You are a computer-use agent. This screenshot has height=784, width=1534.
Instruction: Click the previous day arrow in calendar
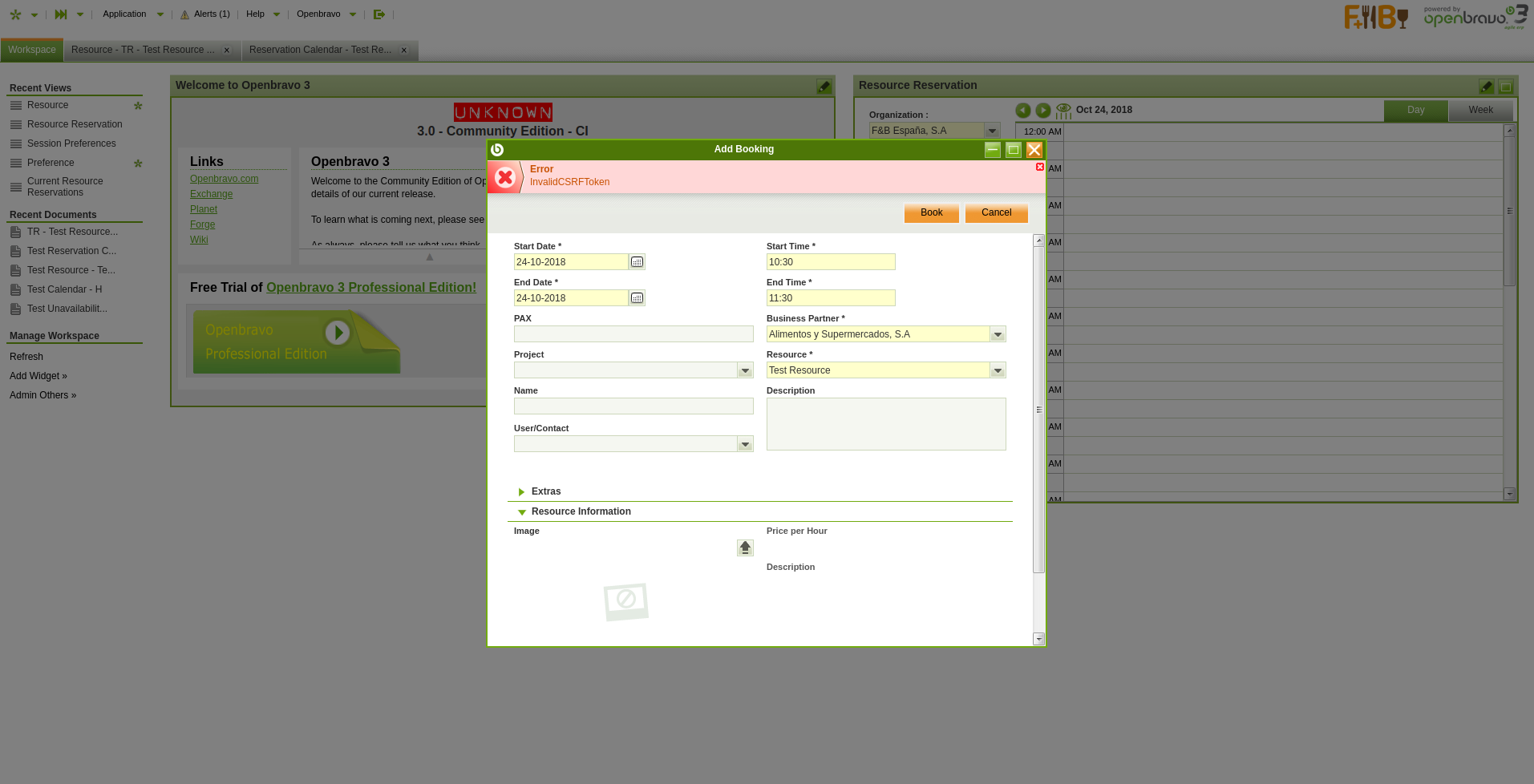click(x=1022, y=111)
